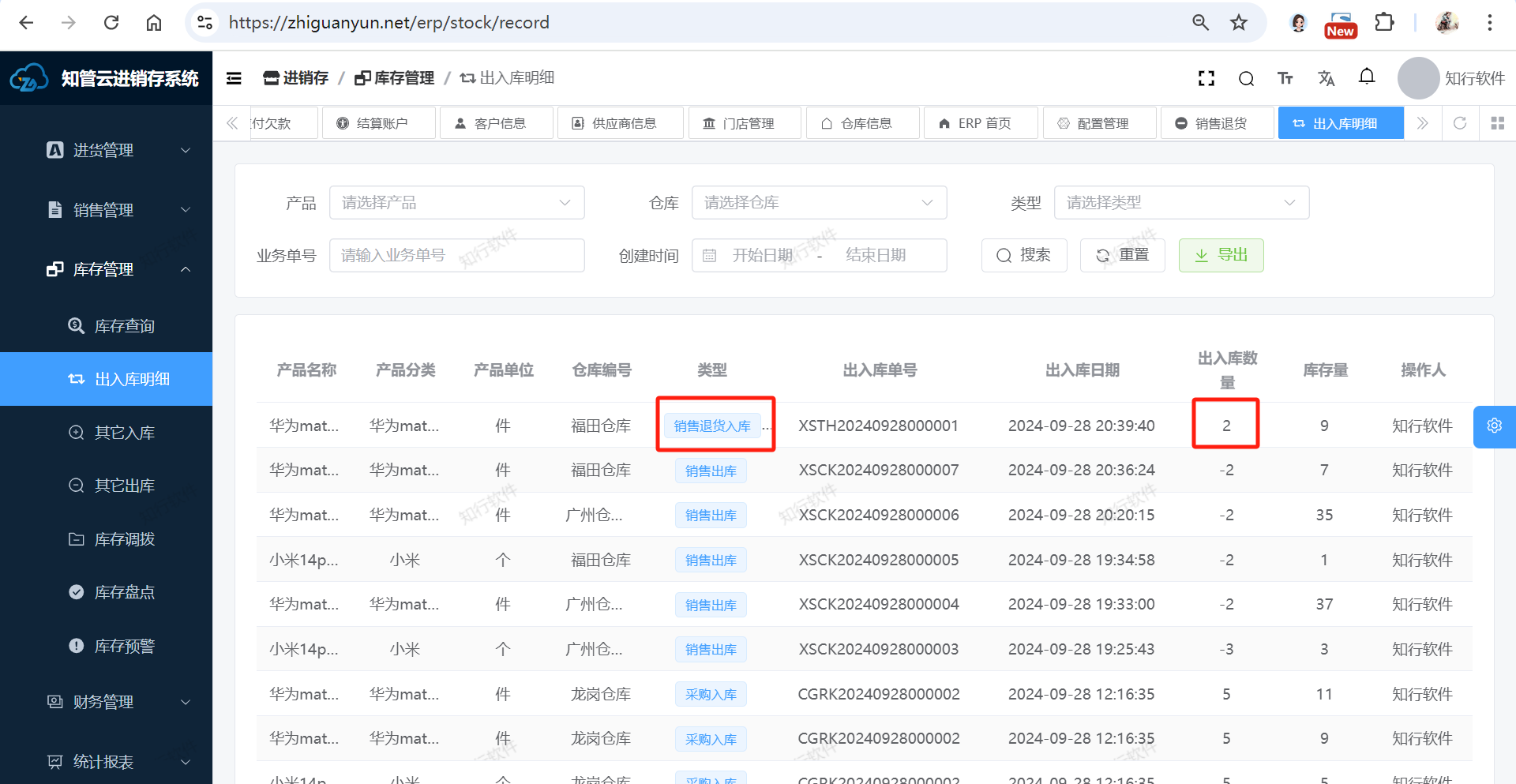Open the 请选择类型 type dropdown
1516x784 pixels.
pyautogui.click(x=1181, y=203)
